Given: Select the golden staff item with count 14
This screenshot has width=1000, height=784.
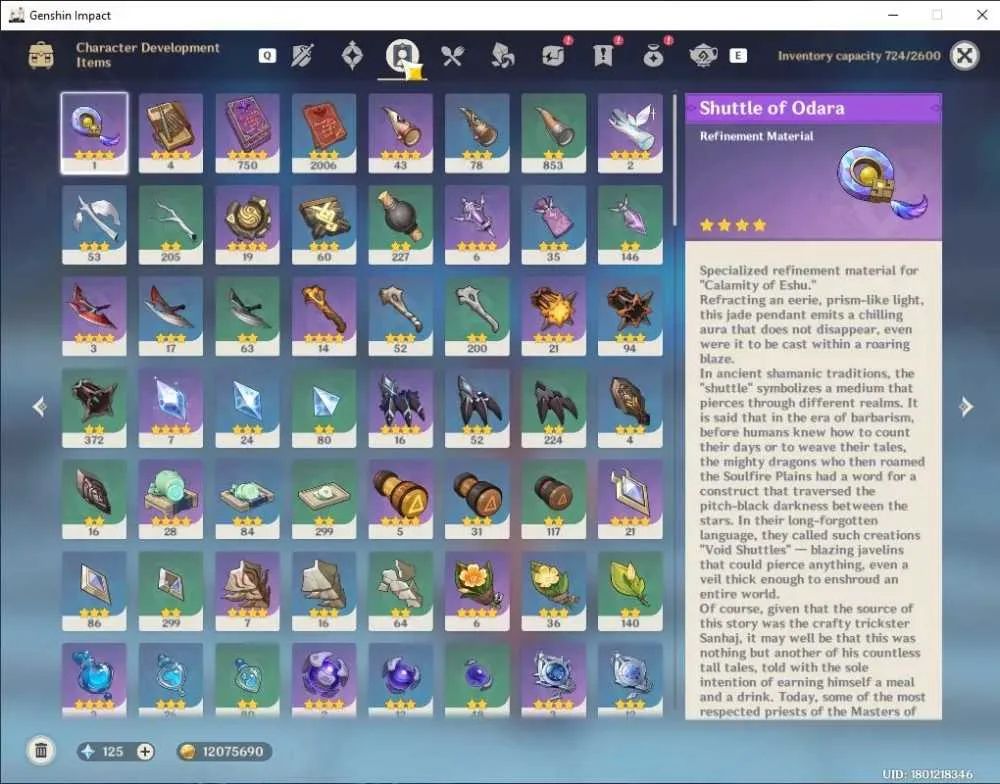Looking at the screenshot, I should click(x=324, y=316).
